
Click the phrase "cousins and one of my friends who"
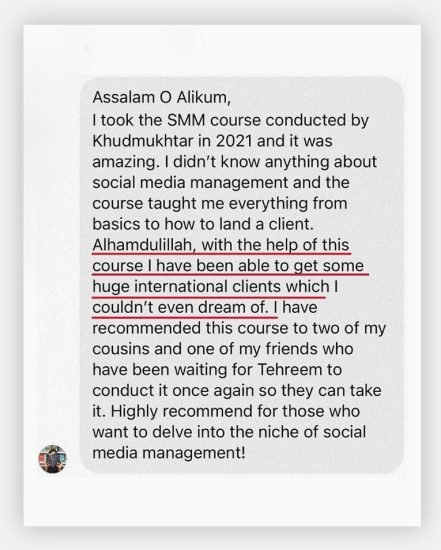(x=223, y=349)
